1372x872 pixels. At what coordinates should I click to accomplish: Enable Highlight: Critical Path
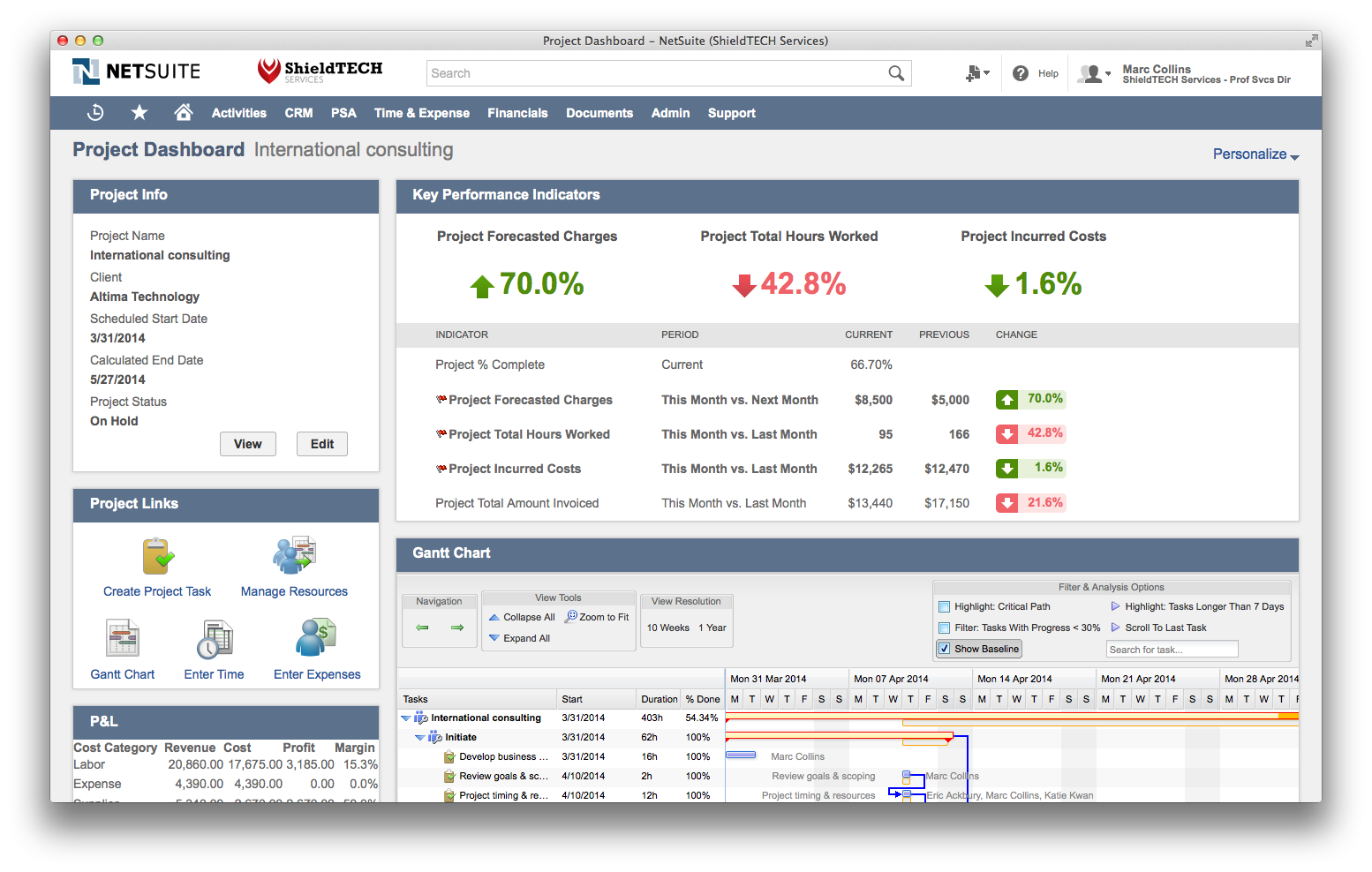click(944, 606)
